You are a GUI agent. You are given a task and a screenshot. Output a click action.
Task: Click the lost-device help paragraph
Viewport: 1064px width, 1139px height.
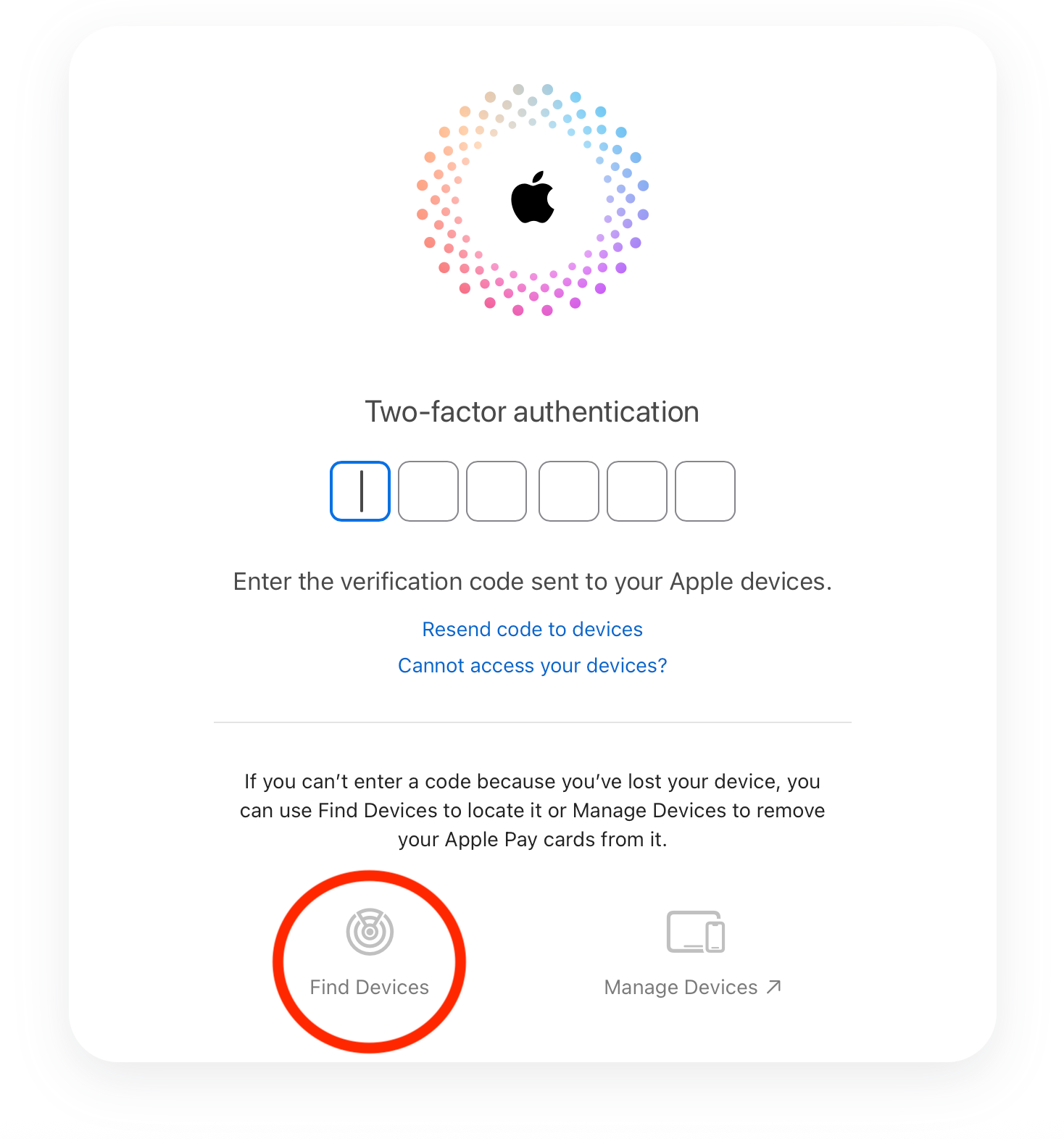click(532, 810)
